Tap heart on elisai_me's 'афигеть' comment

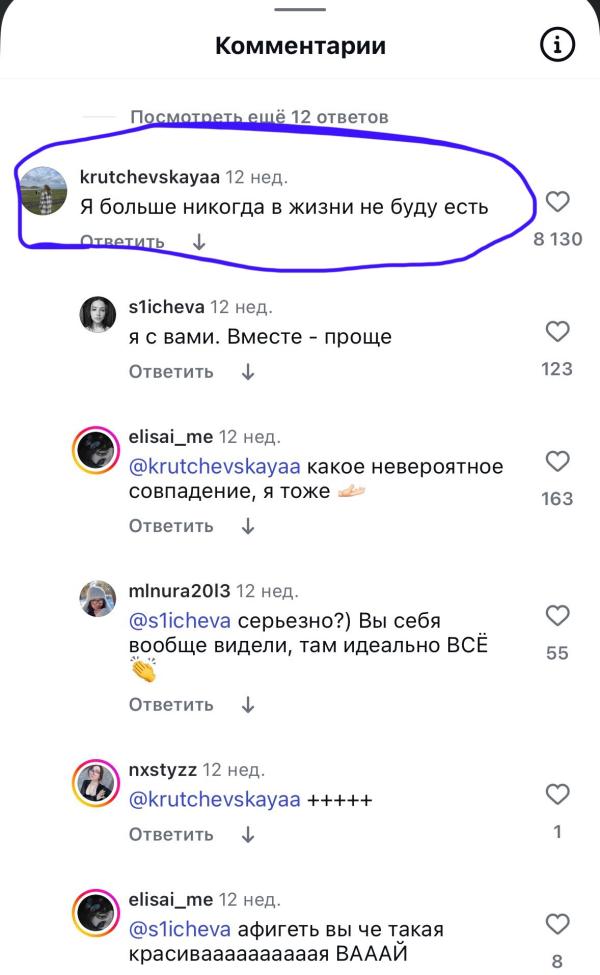557,924
